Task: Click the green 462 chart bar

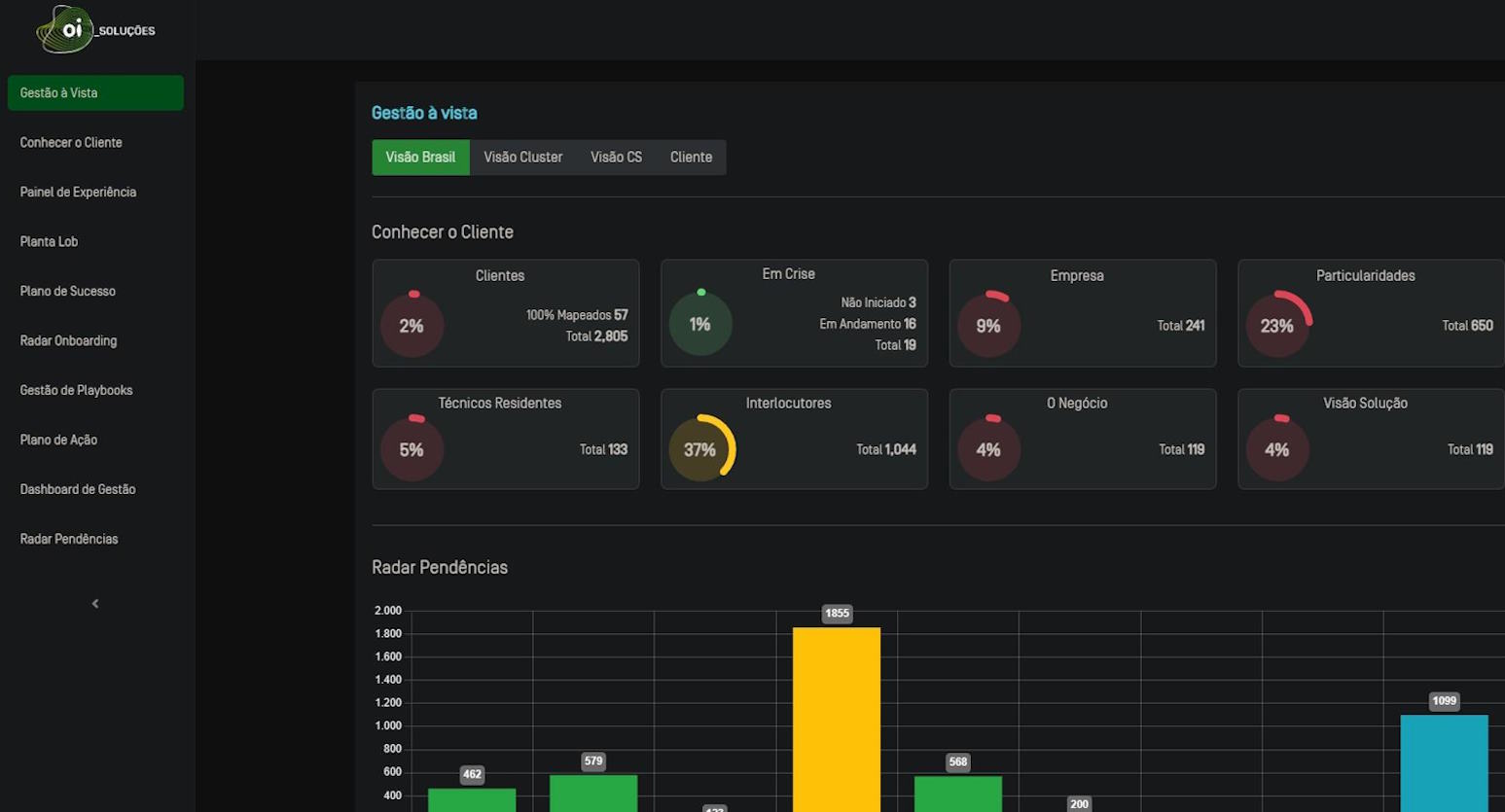Action: tap(472, 800)
